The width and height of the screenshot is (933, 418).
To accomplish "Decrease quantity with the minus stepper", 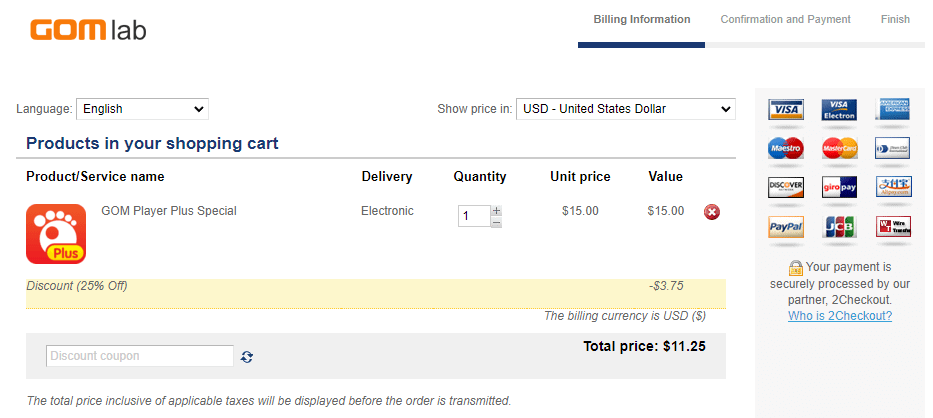I will [496, 222].
